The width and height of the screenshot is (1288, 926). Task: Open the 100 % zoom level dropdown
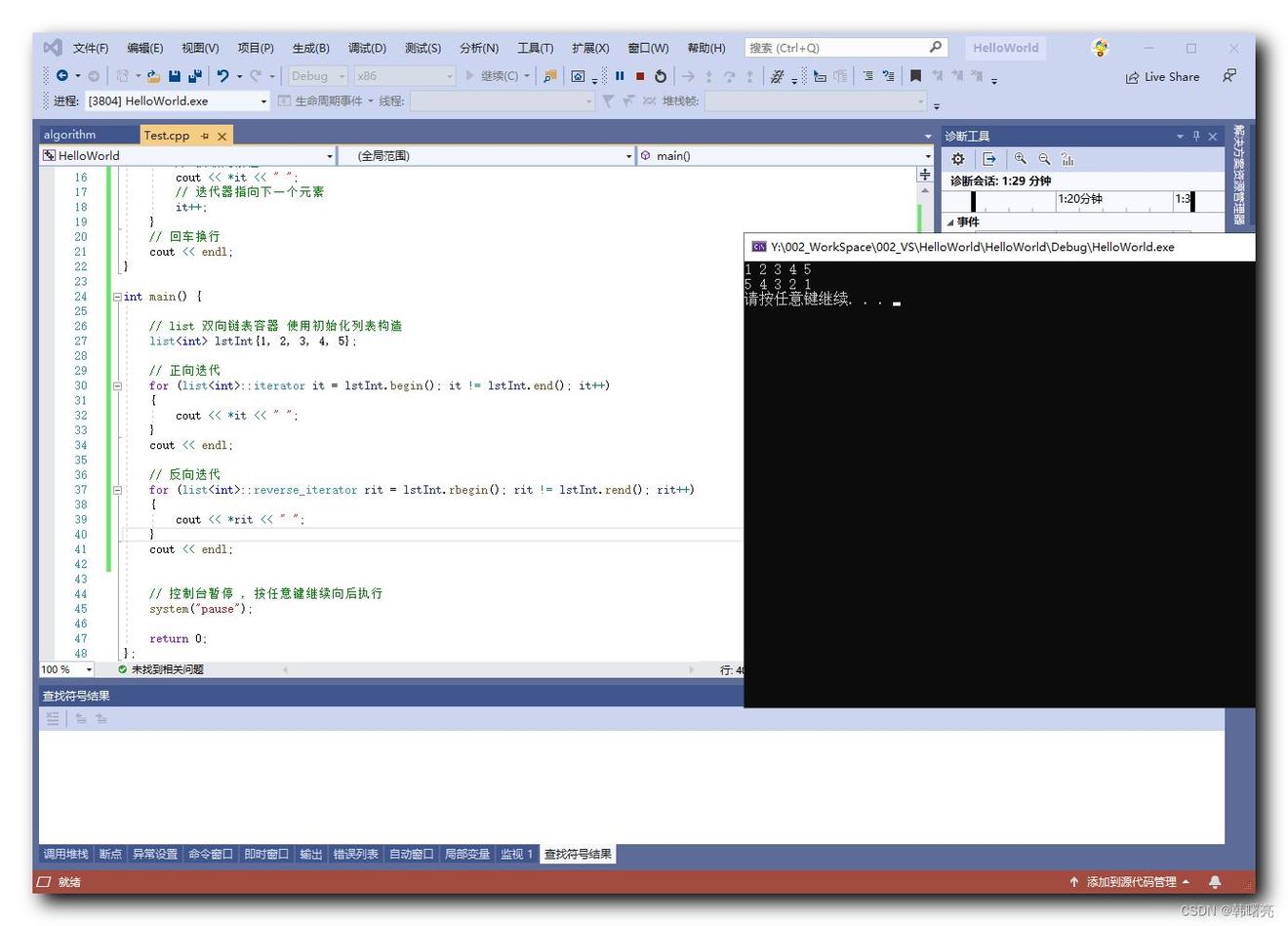click(x=89, y=669)
